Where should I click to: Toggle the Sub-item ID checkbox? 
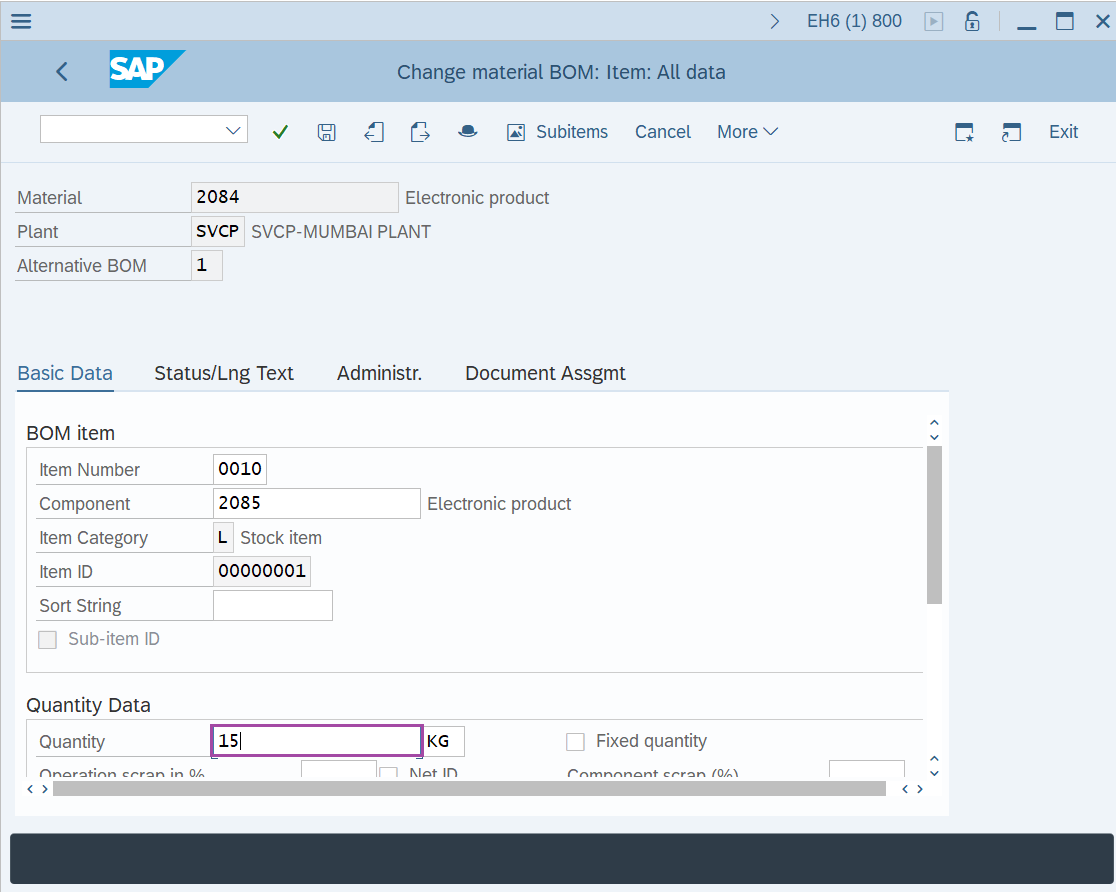click(x=47, y=640)
